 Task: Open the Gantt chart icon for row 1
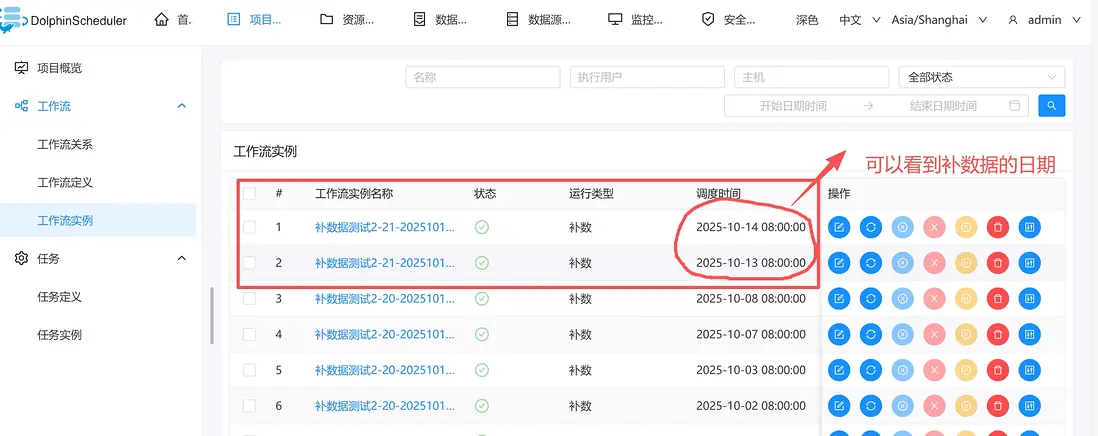pyautogui.click(x=1029, y=227)
